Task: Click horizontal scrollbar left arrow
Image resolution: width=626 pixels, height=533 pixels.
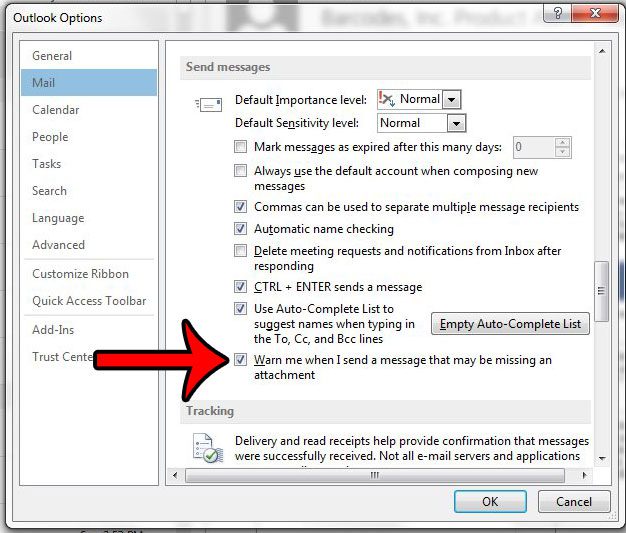Action: point(175,475)
